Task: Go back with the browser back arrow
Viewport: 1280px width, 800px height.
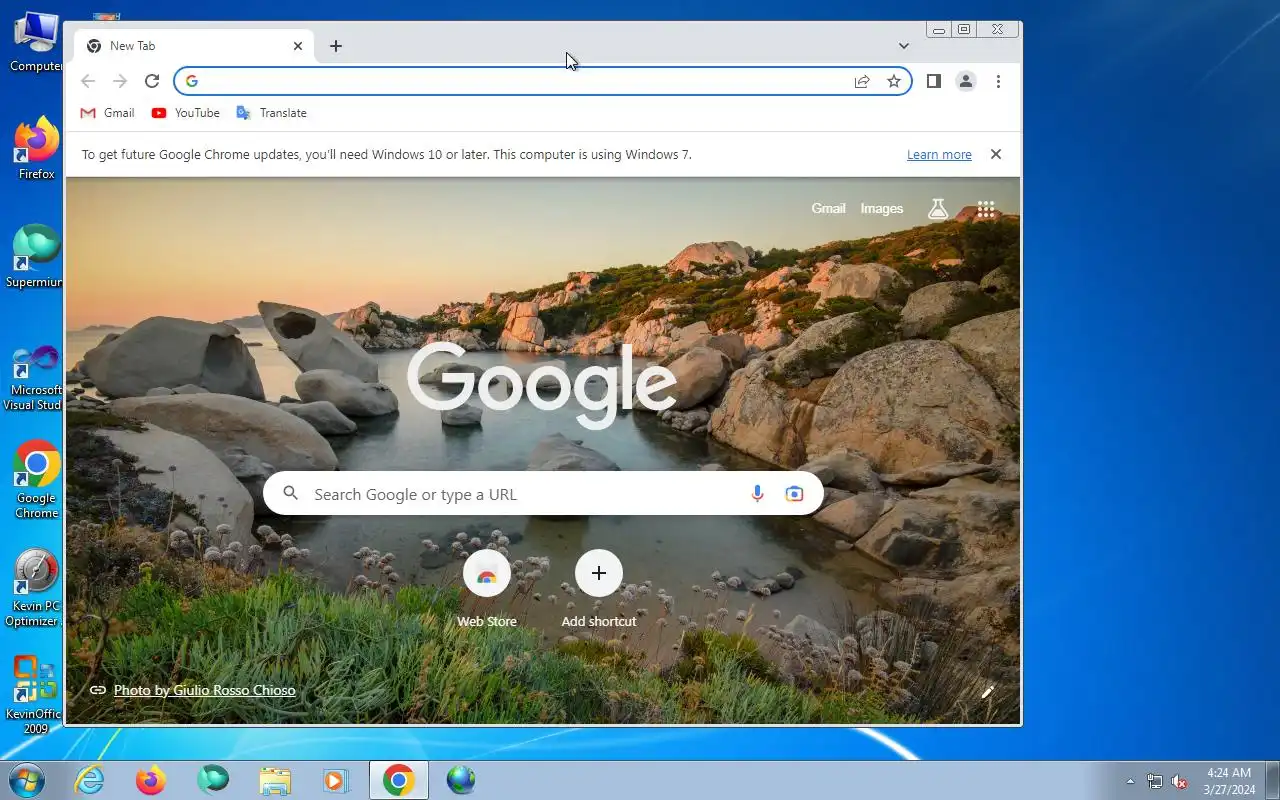Action: click(x=88, y=81)
